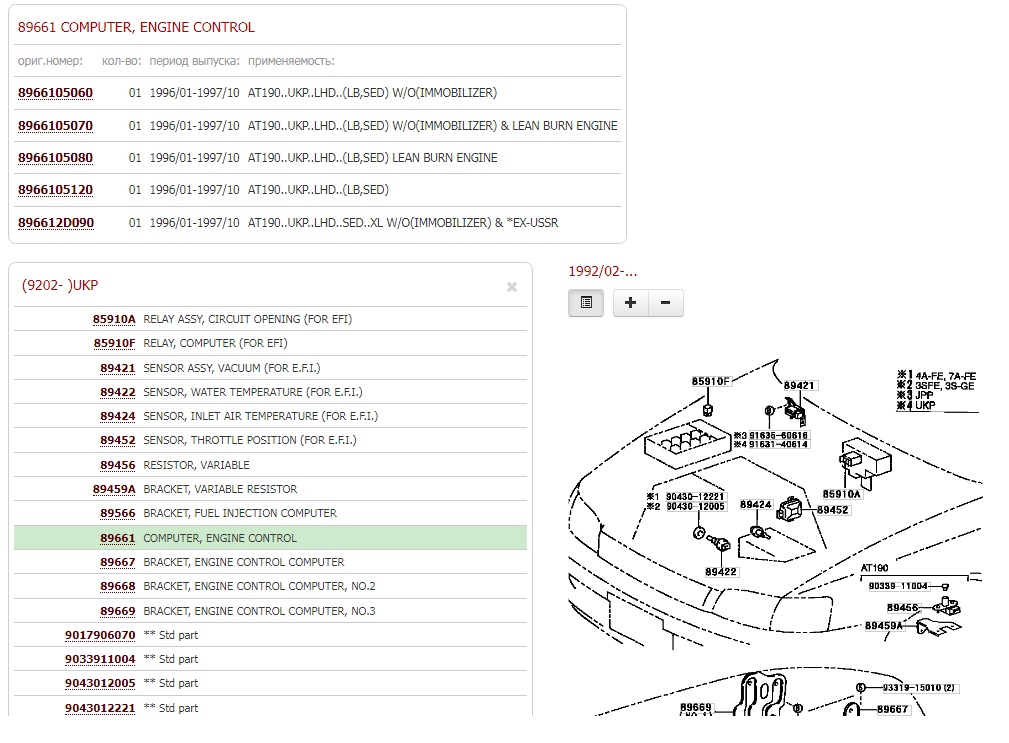Open part number 8966105060
Image resolution: width=1009 pixels, height=743 pixels.
click(x=55, y=93)
